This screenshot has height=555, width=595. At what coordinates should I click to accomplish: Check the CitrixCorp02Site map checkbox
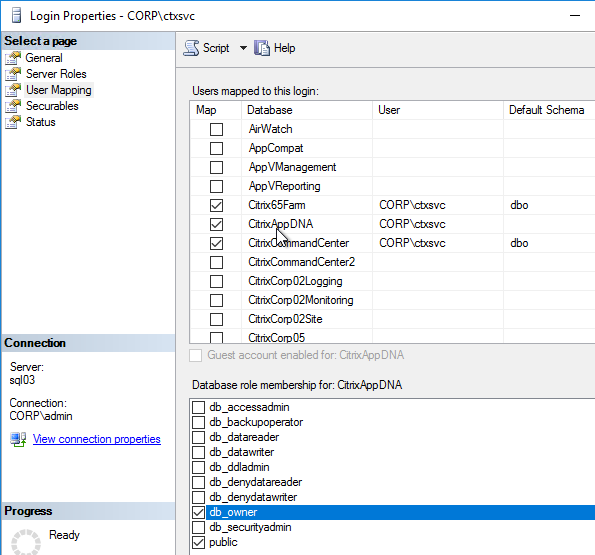(x=216, y=319)
